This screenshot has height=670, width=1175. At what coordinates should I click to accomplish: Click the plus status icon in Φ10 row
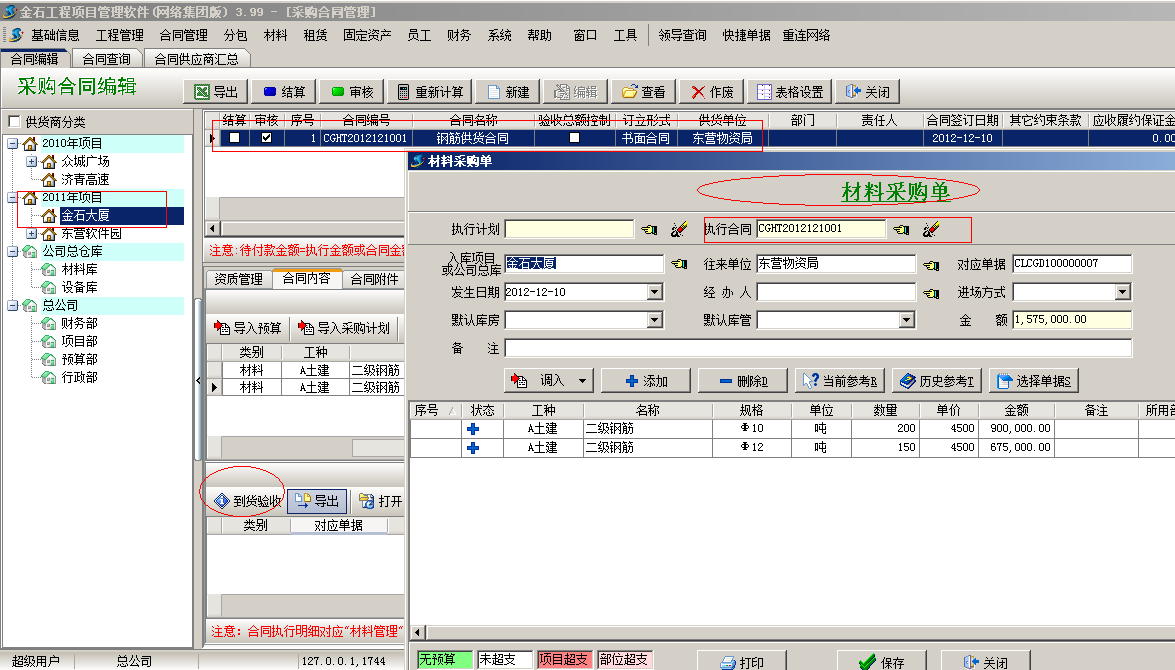[473, 429]
